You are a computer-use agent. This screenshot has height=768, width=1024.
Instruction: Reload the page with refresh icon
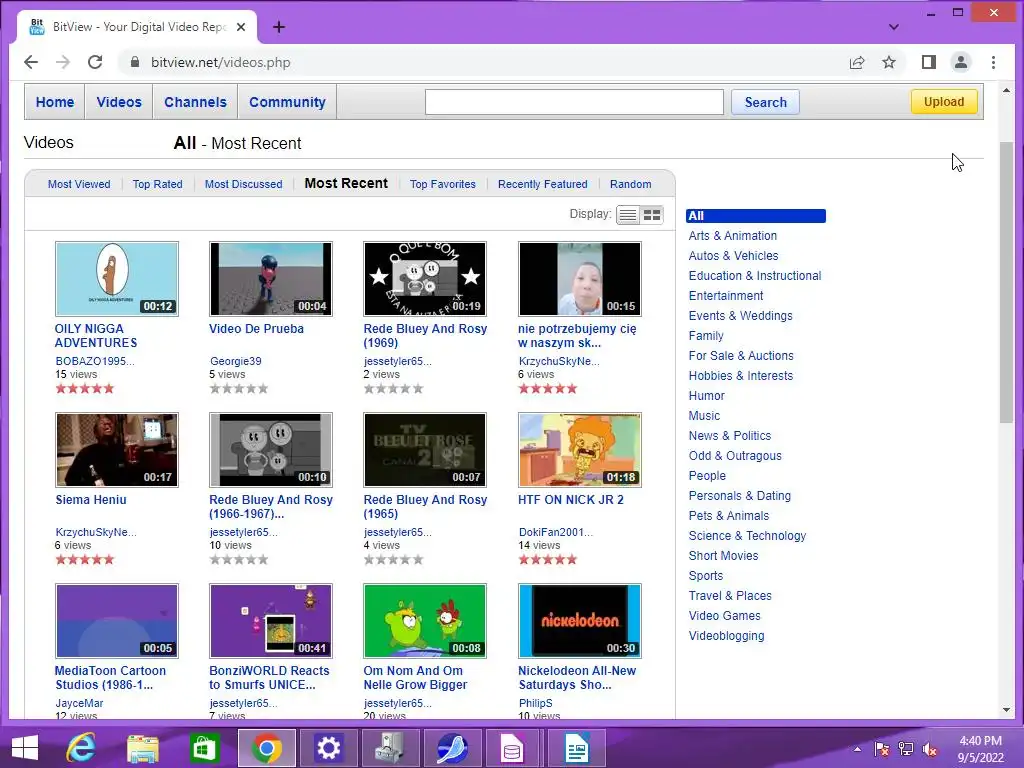tap(95, 62)
